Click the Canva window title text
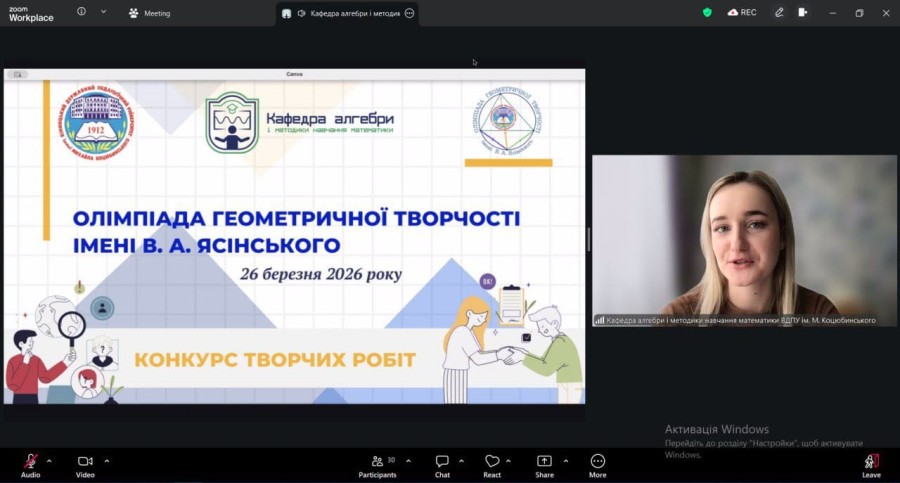Screen dimensions: 900x483 pos(294,74)
